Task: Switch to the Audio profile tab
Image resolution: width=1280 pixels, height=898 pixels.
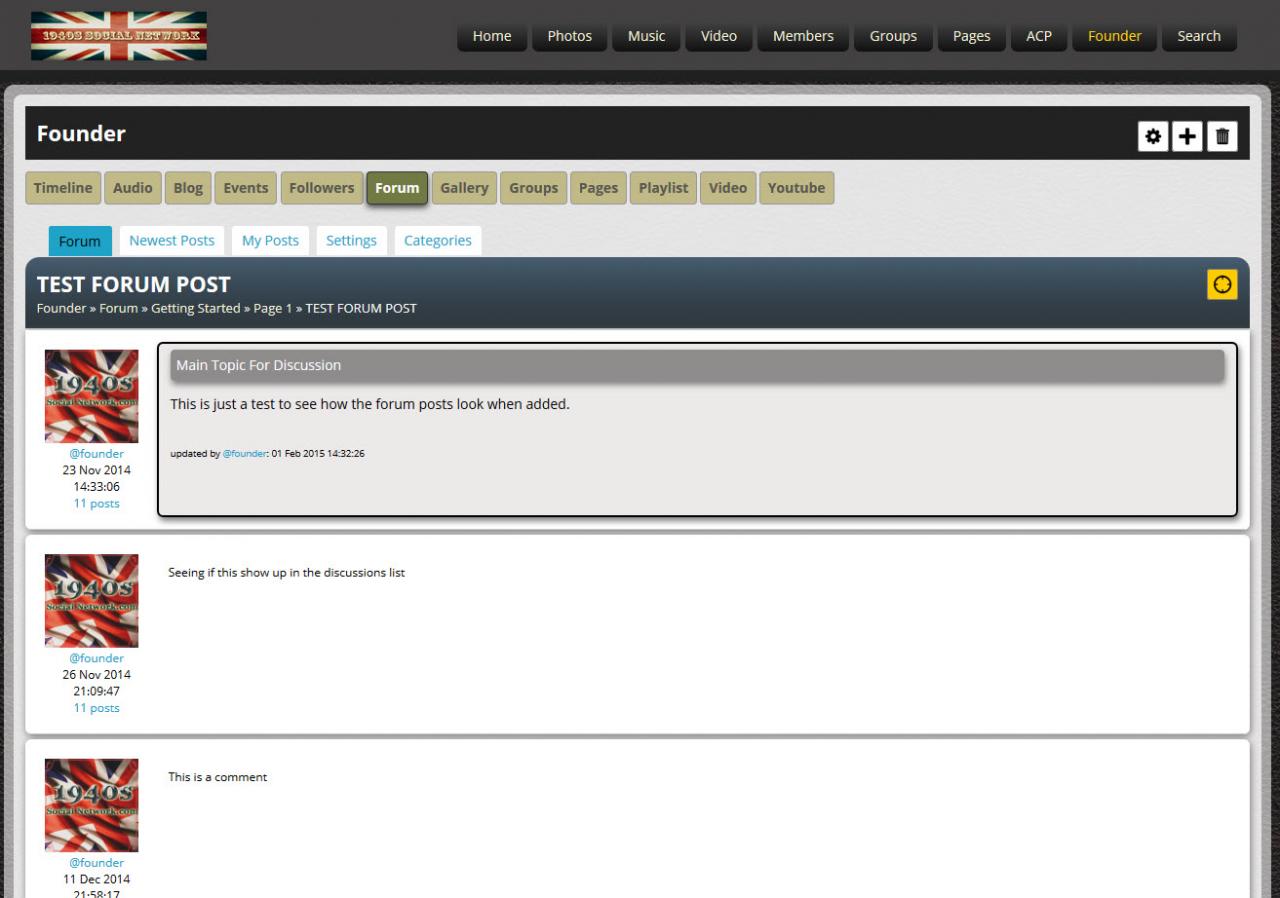Action: coord(133,188)
